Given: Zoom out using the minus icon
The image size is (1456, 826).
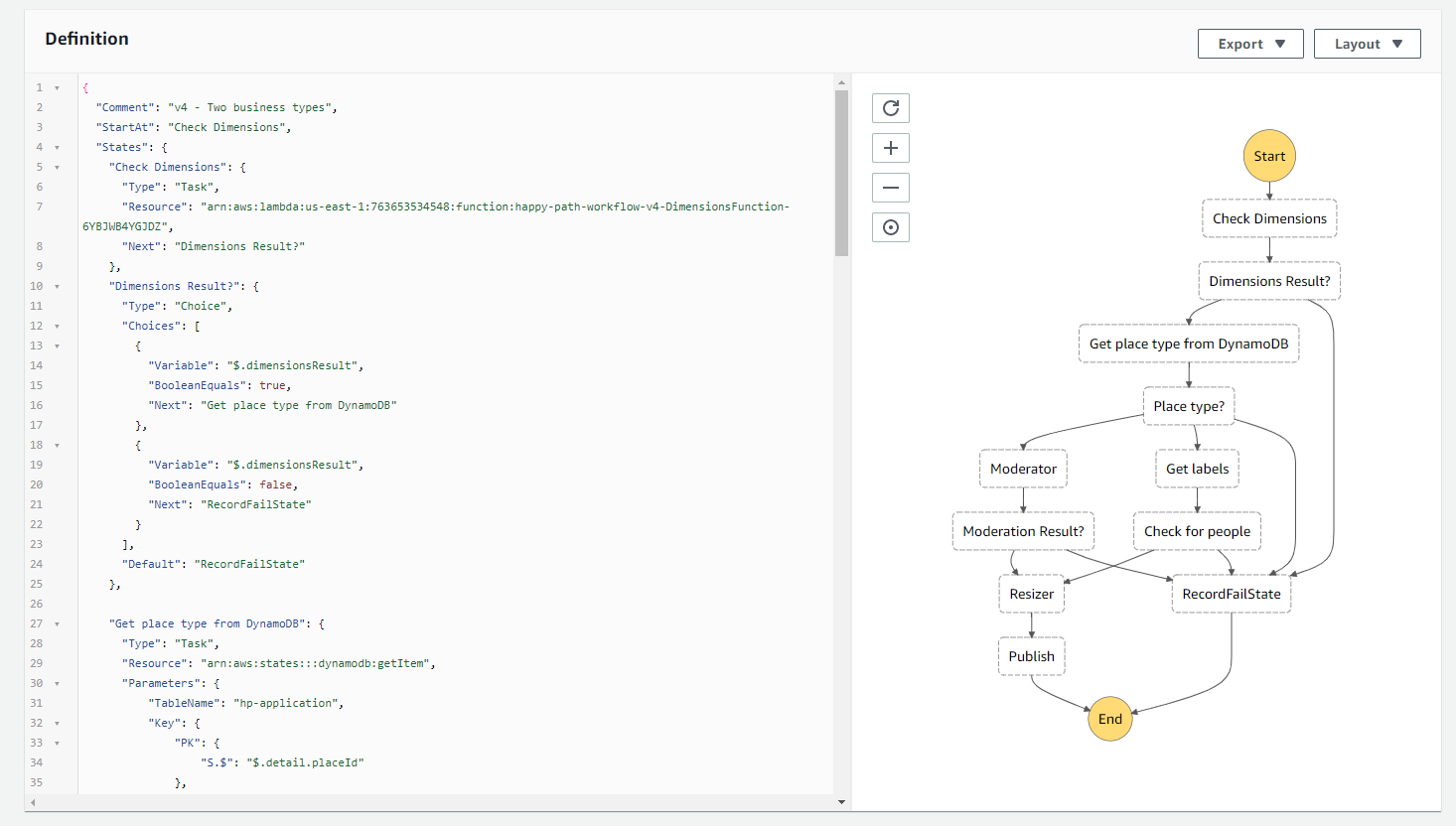Looking at the screenshot, I should point(891,188).
